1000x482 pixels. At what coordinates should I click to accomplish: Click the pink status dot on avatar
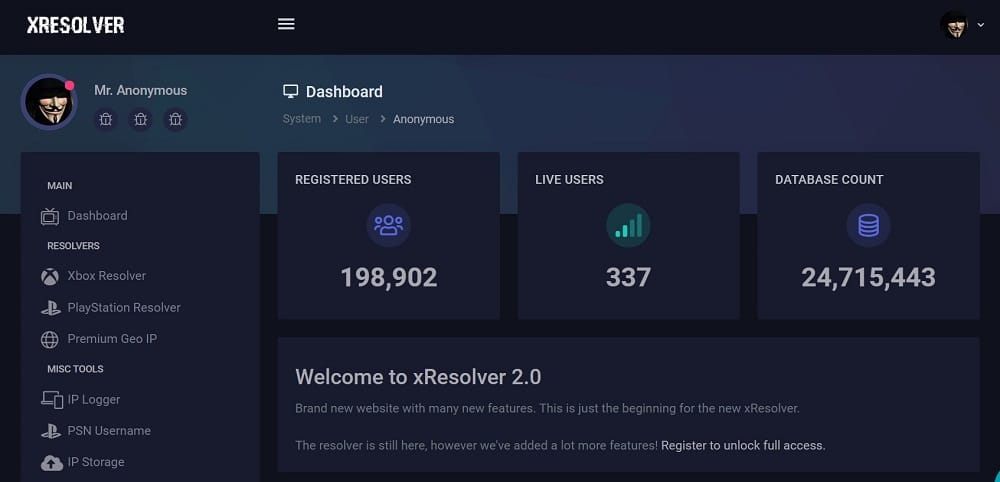point(70,85)
